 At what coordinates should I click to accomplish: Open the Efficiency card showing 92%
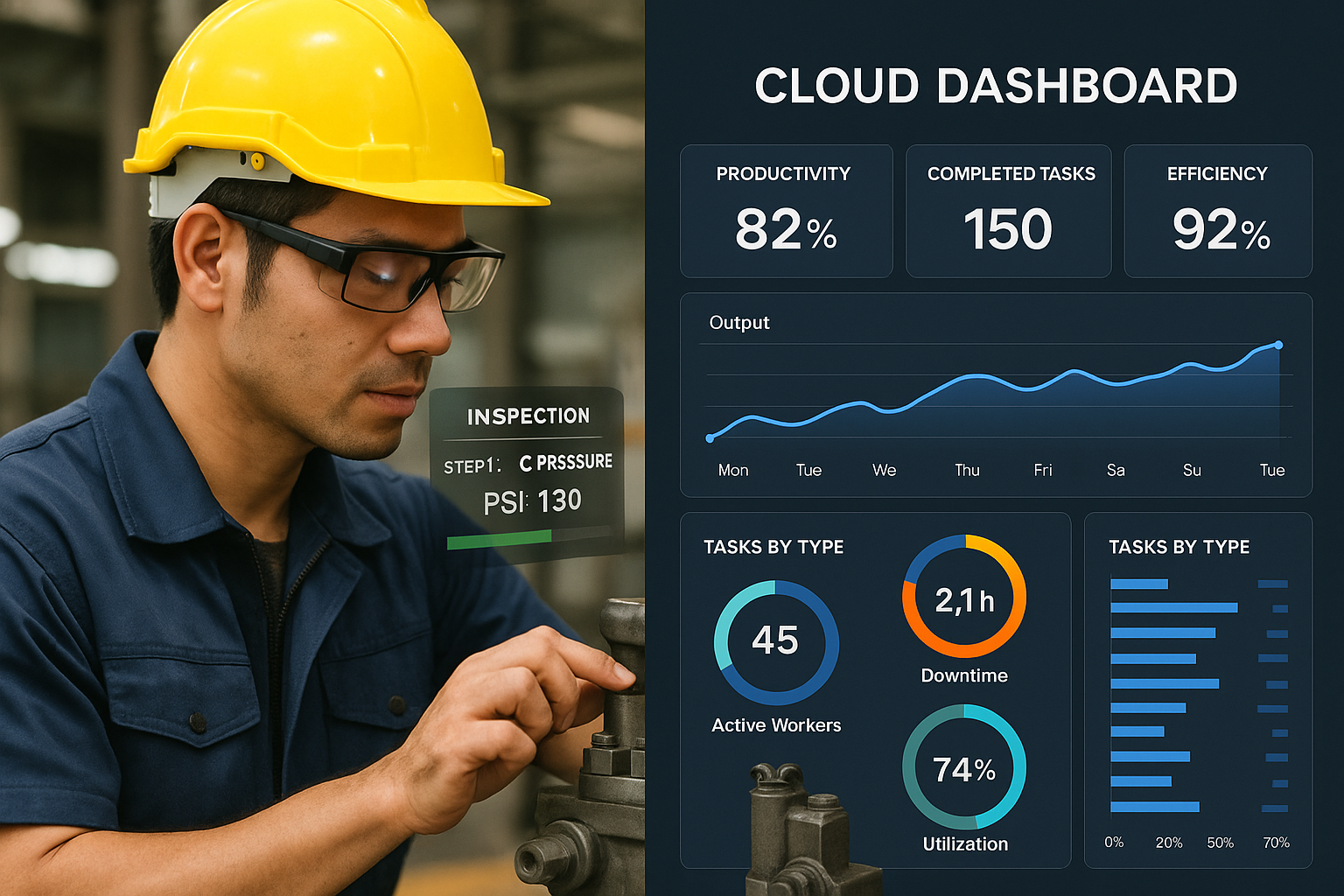click(x=1218, y=211)
